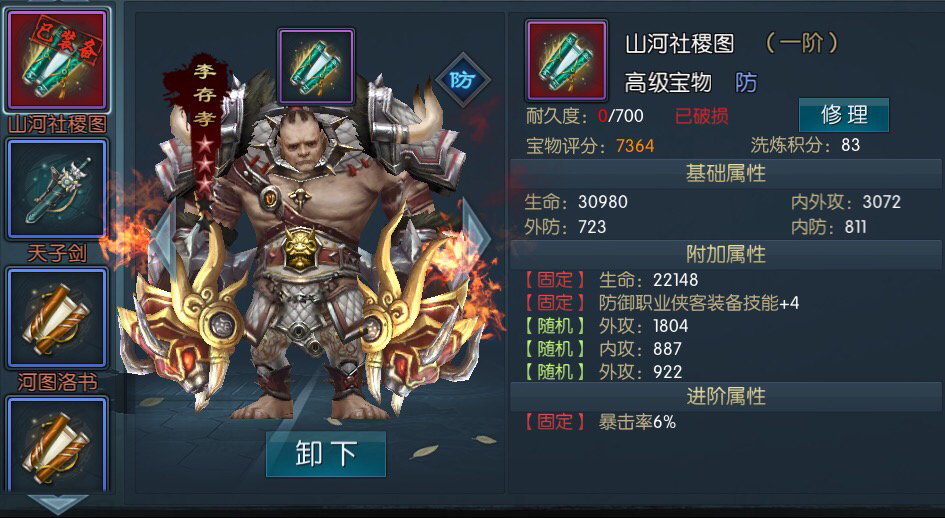This screenshot has height=518, width=945.
Task: Select the orange scroll below 河图洛书
Action: pos(57,445)
